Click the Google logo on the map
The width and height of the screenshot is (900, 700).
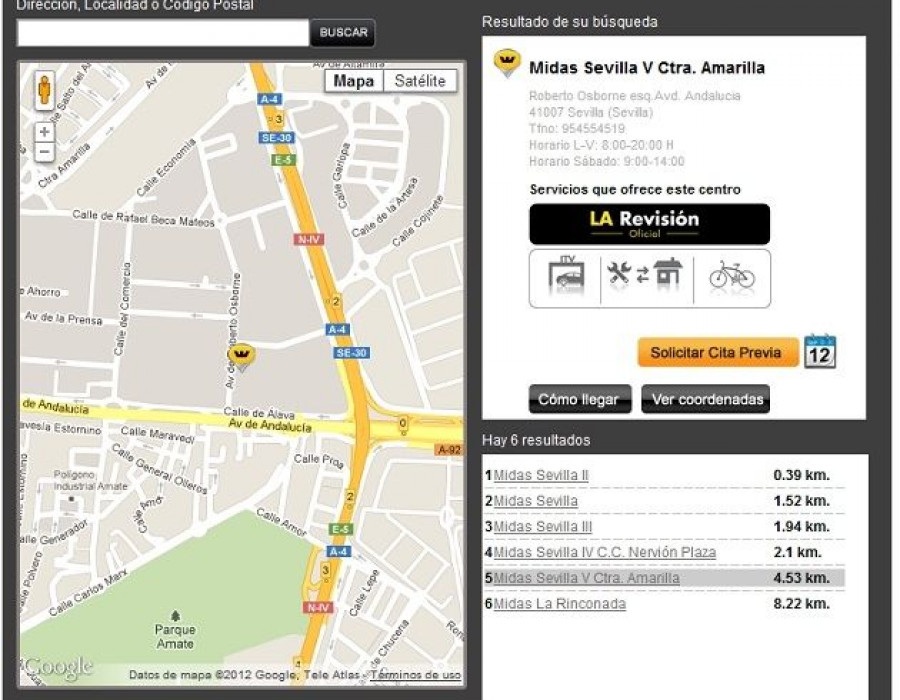click(x=57, y=667)
